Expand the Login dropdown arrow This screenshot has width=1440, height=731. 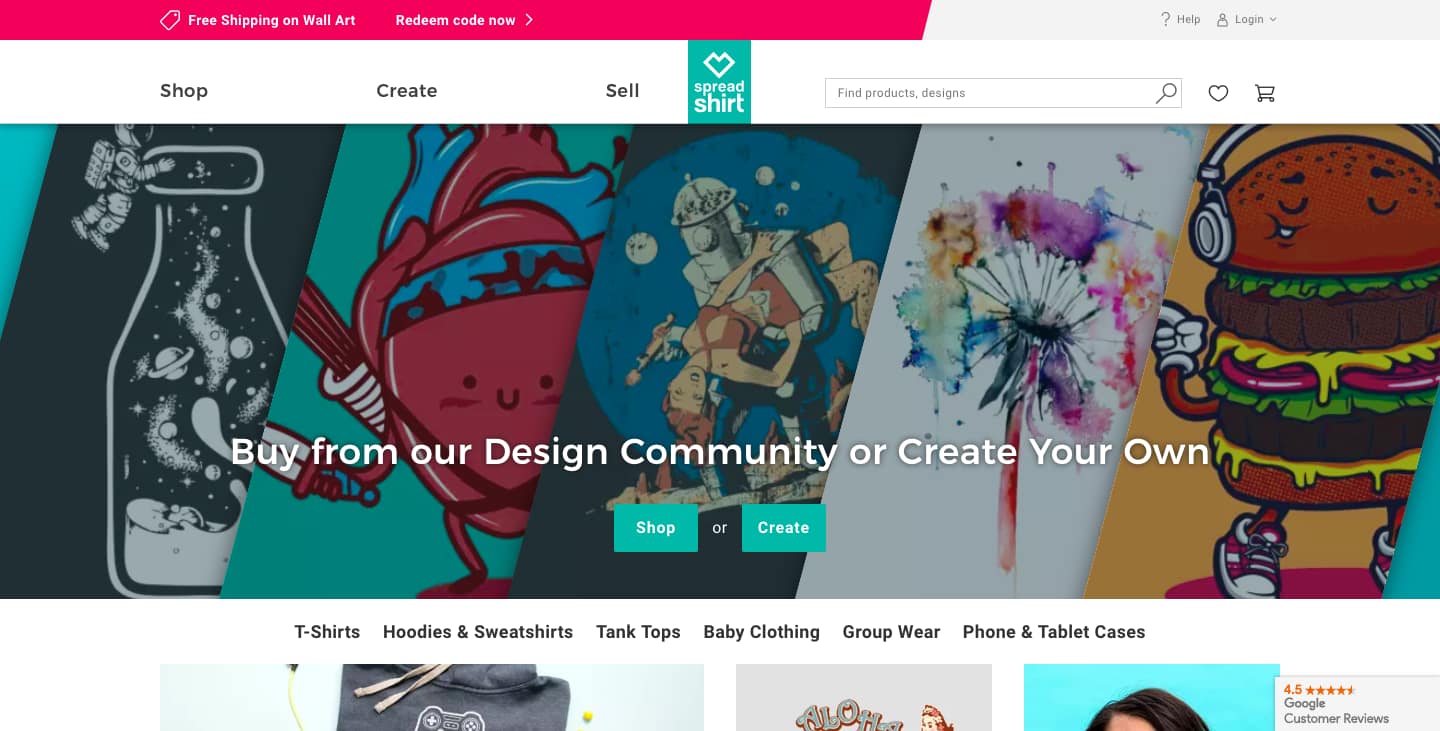pyautogui.click(x=1273, y=19)
